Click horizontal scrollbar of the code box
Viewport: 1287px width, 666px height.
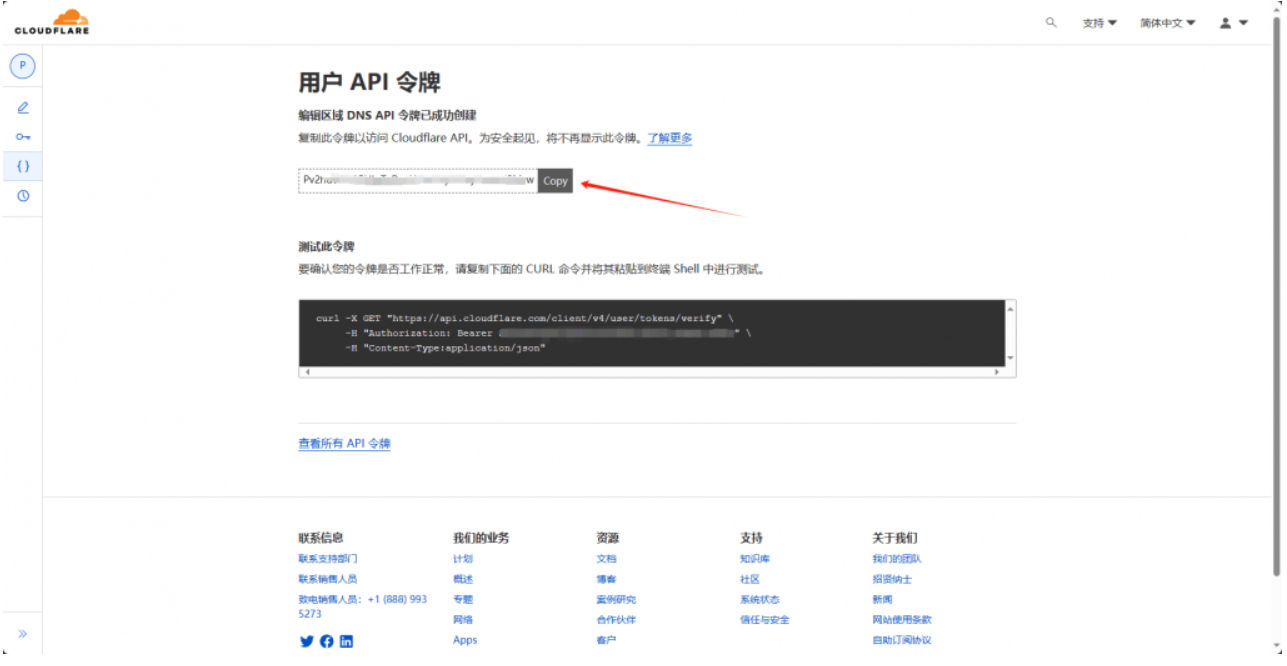click(x=651, y=372)
